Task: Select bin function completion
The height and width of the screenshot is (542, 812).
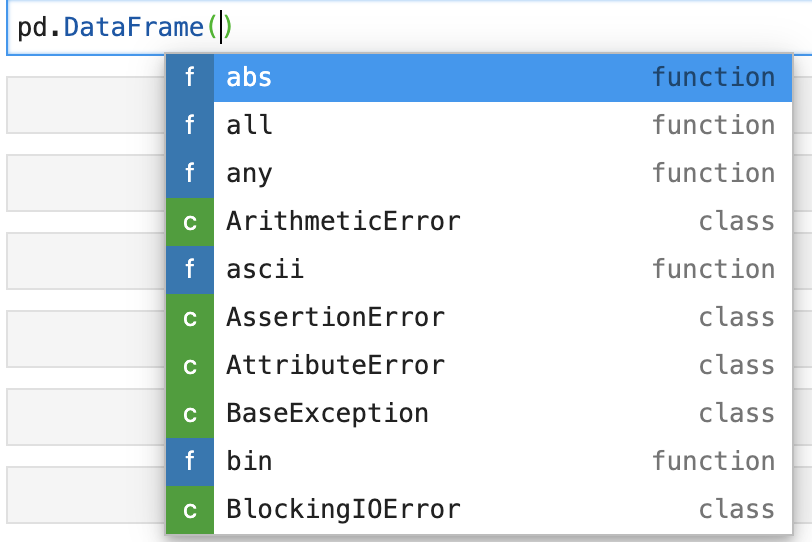Action: pyautogui.click(x=479, y=462)
